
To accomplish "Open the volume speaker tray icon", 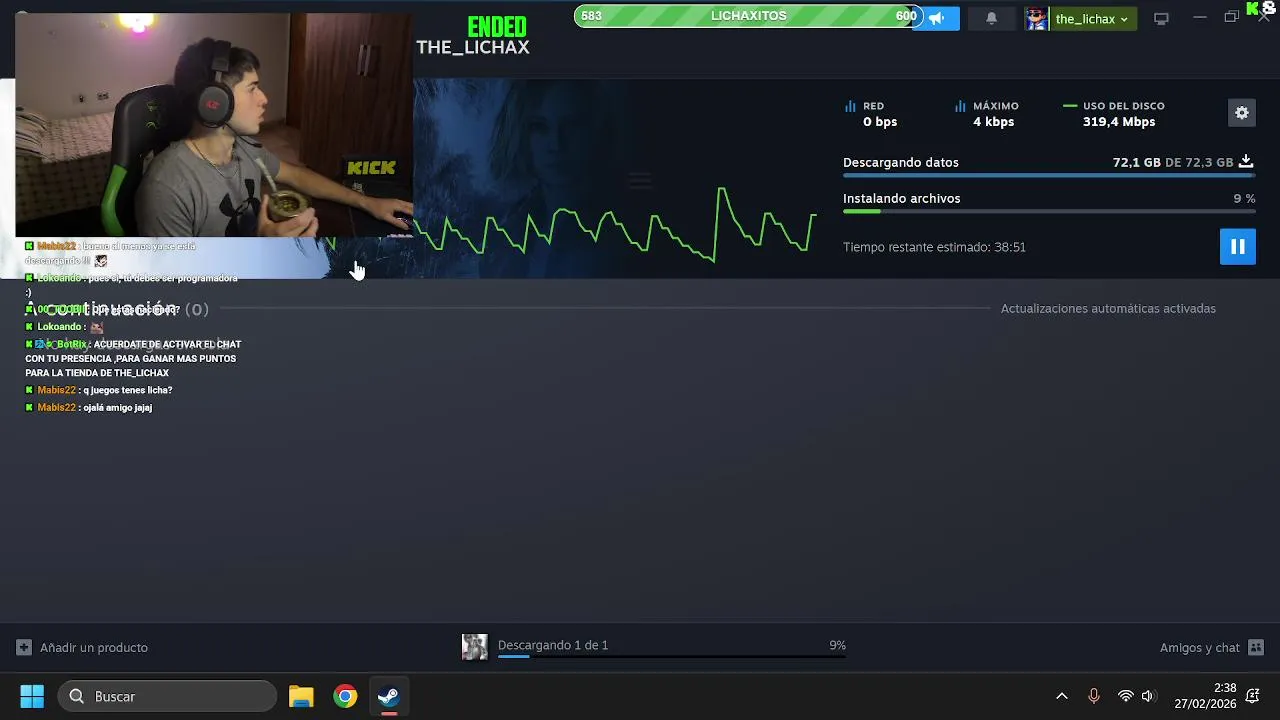I will [x=1148, y=696].
